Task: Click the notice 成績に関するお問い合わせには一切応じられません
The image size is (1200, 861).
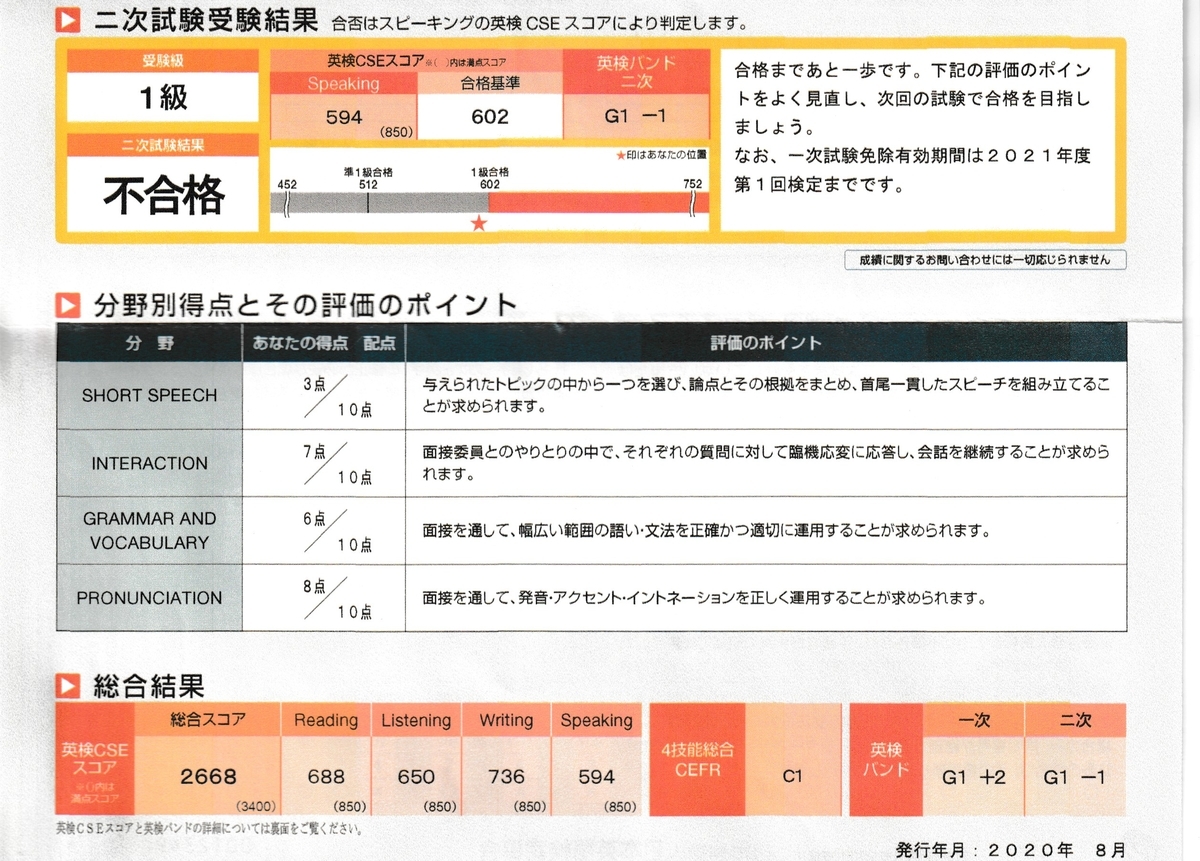Action: (x=984, y=259)
